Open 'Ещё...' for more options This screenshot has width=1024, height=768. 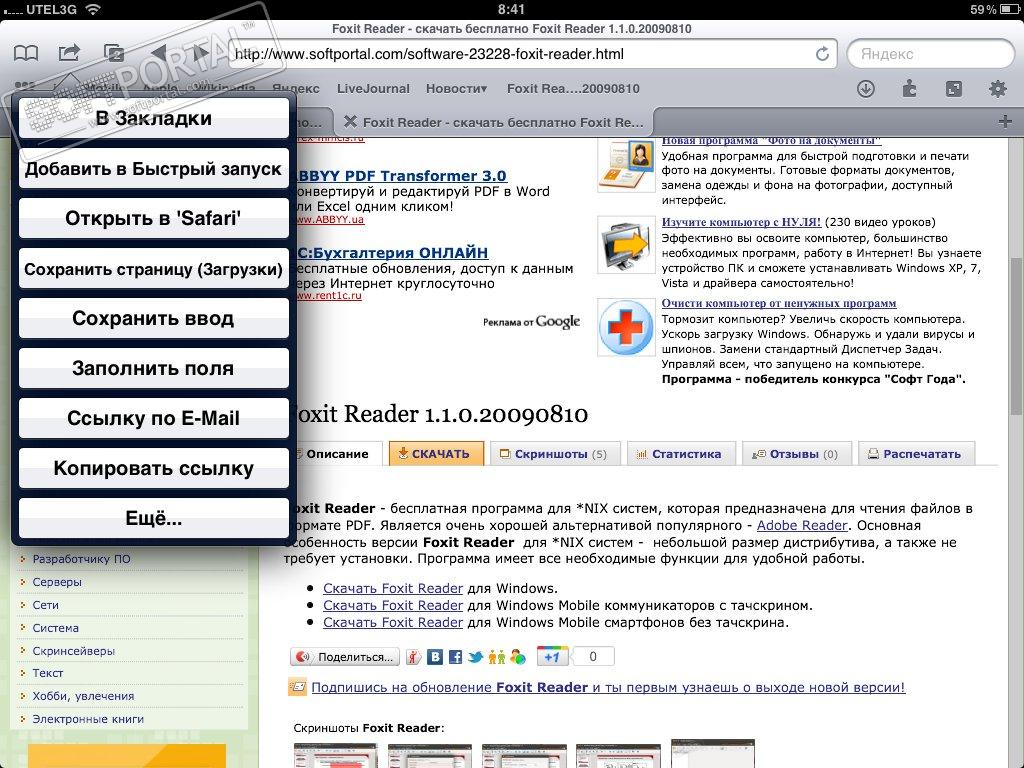click(x=153, y=518)
